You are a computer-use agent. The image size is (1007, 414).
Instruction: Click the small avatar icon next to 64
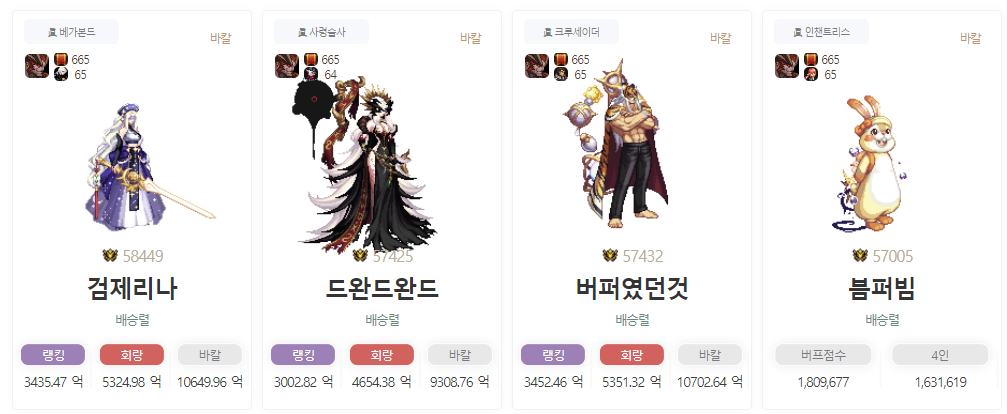(311, 74)
